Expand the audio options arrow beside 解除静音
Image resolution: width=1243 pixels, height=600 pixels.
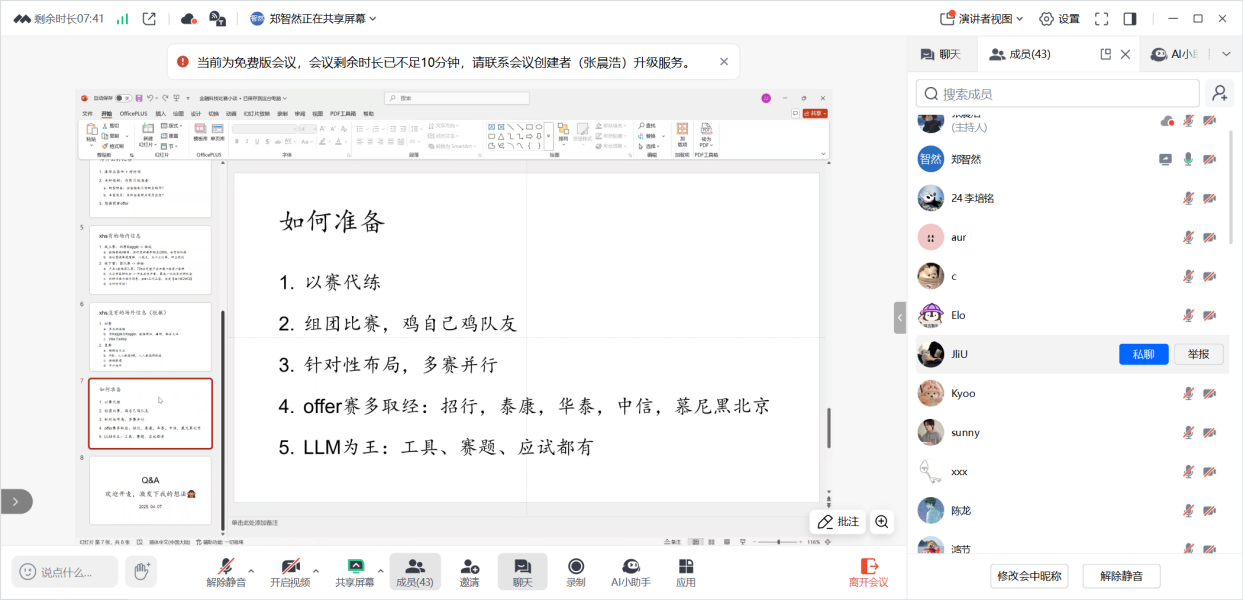(251, 571)
